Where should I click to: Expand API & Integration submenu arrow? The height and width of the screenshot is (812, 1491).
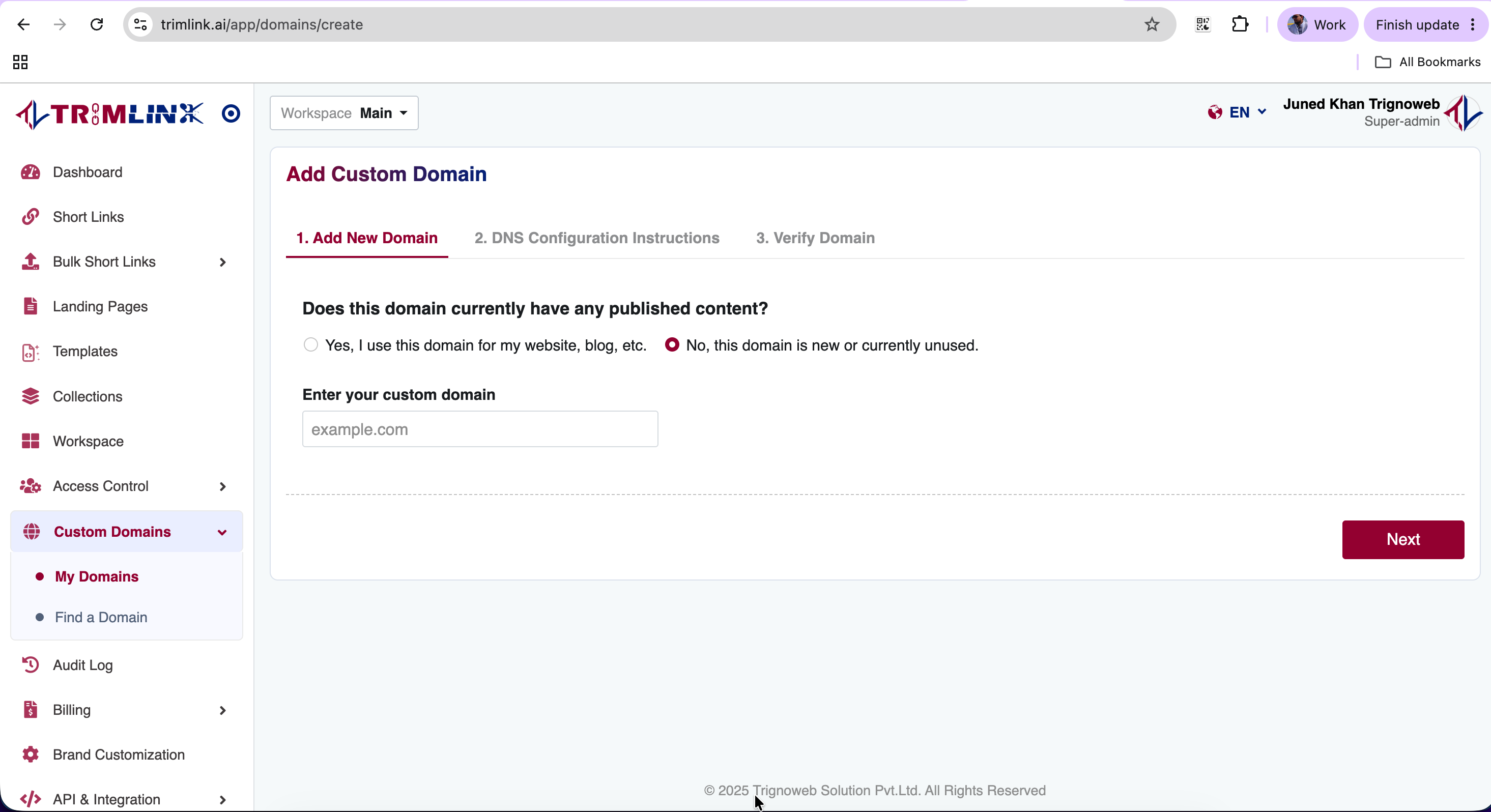(223, 800)
